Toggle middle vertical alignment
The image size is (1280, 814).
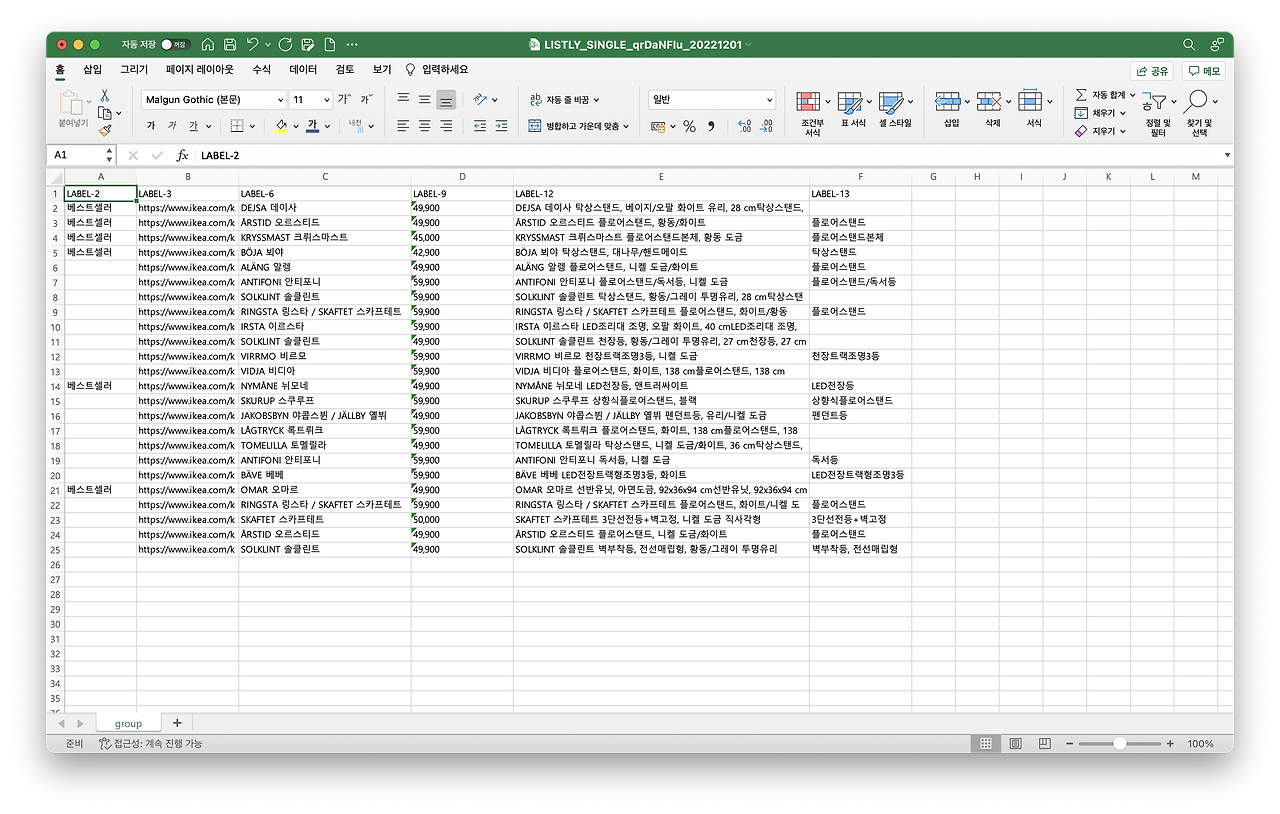(x=424, y=99)
